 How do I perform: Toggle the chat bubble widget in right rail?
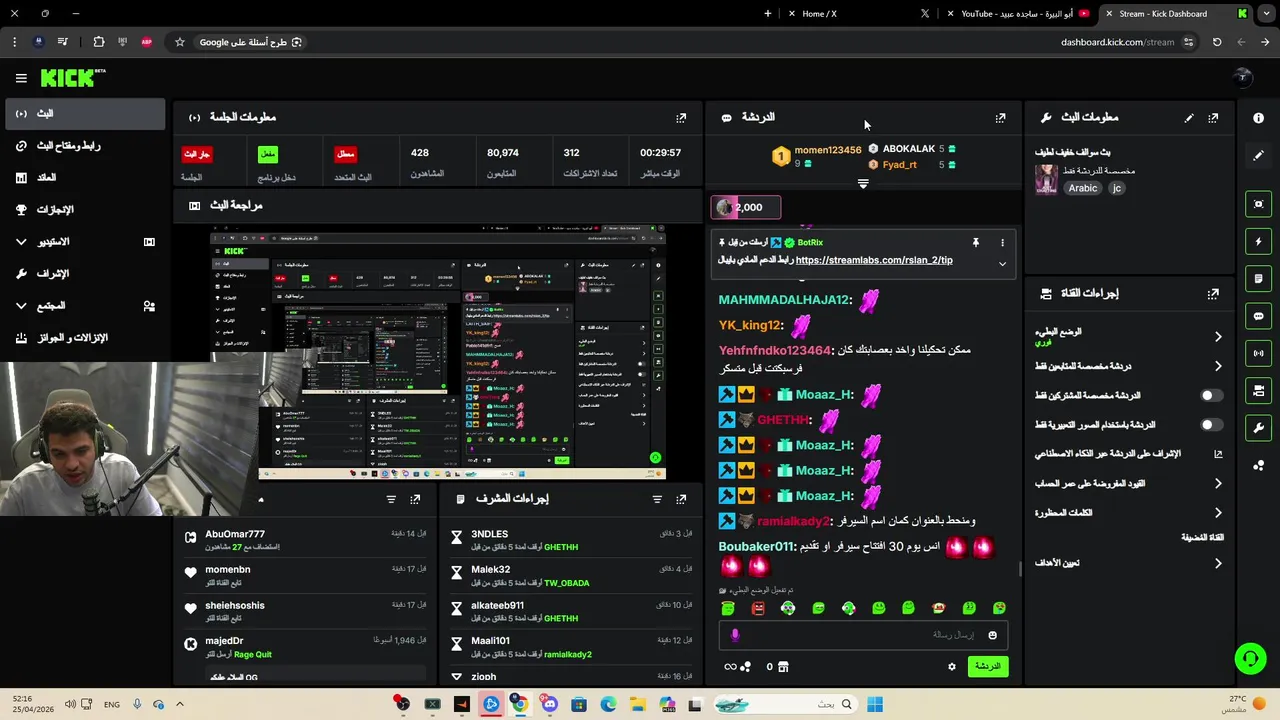coord(1258,316)
